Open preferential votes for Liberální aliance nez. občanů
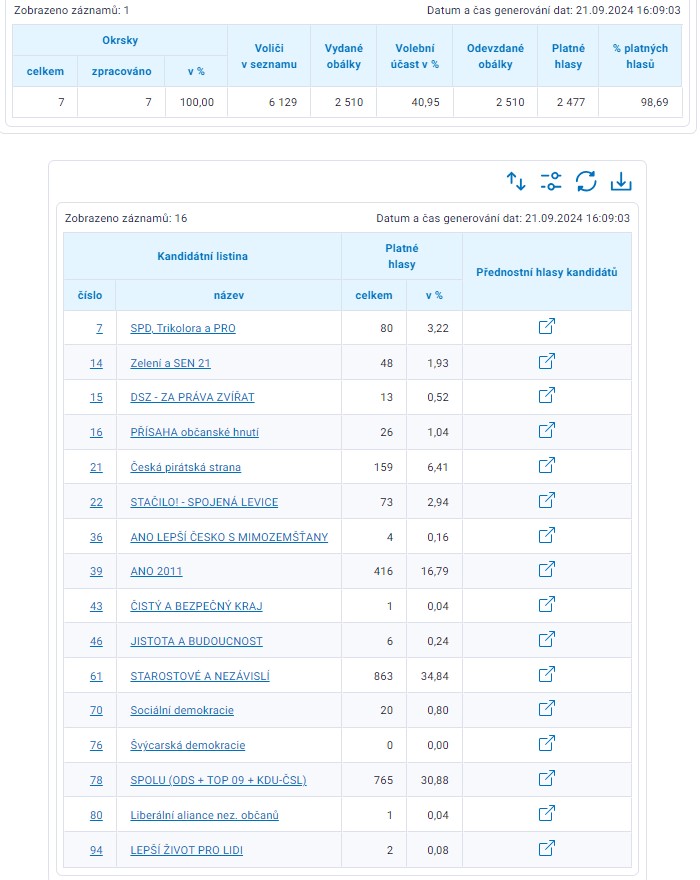 pyautogui.click(x=547, y=813)
